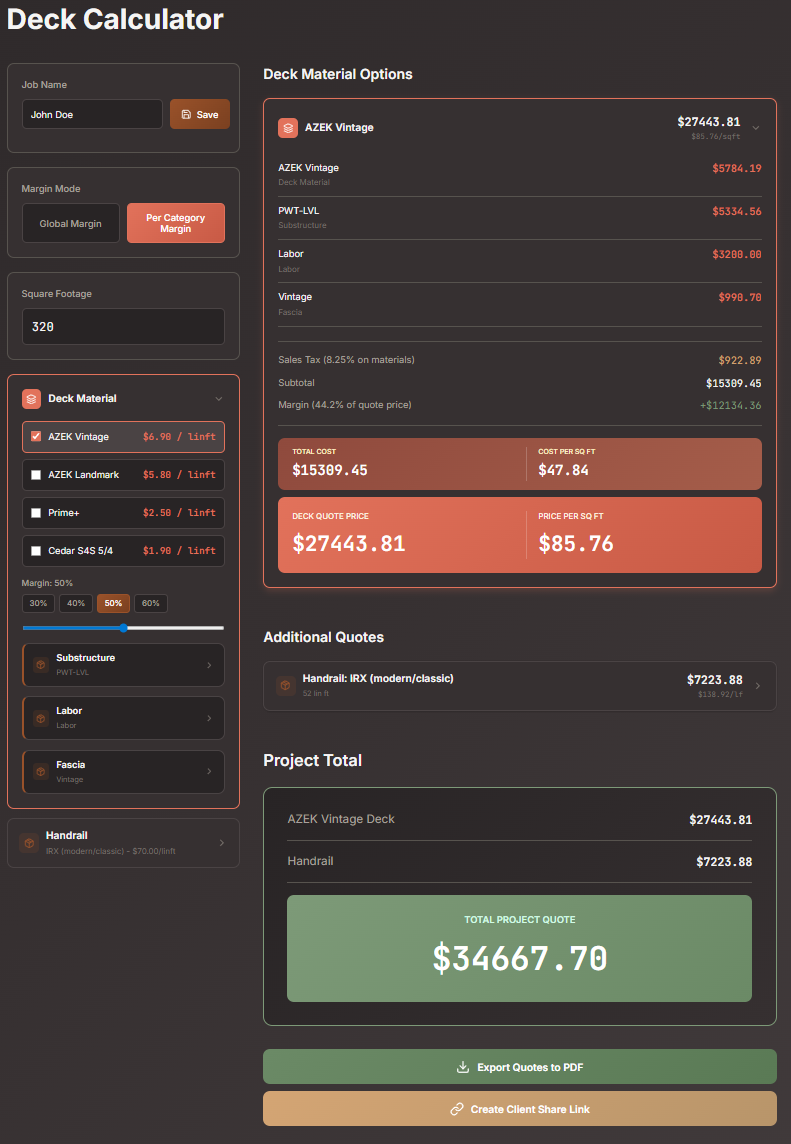Click the Vintage fascia cost $990.70
The width and height of the screenshot is (791, 1144).
(x=740, y=298)
